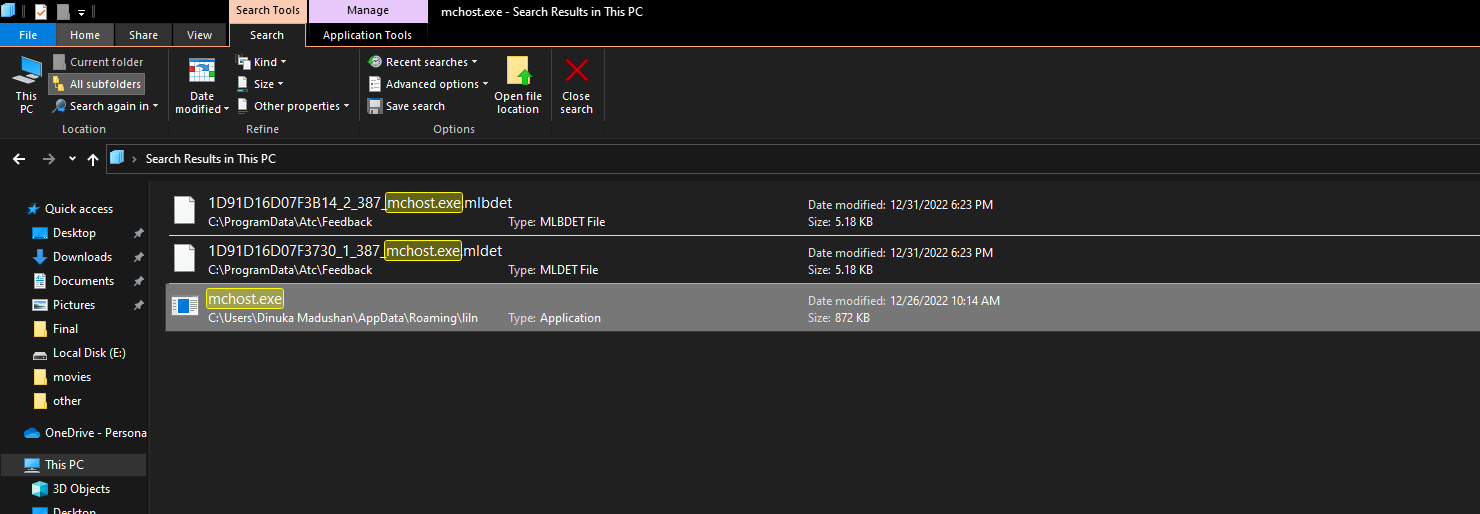This screenshot has width=1480, height=514.
Task: Click the OneDrive cloud icon
Action: 32,433
